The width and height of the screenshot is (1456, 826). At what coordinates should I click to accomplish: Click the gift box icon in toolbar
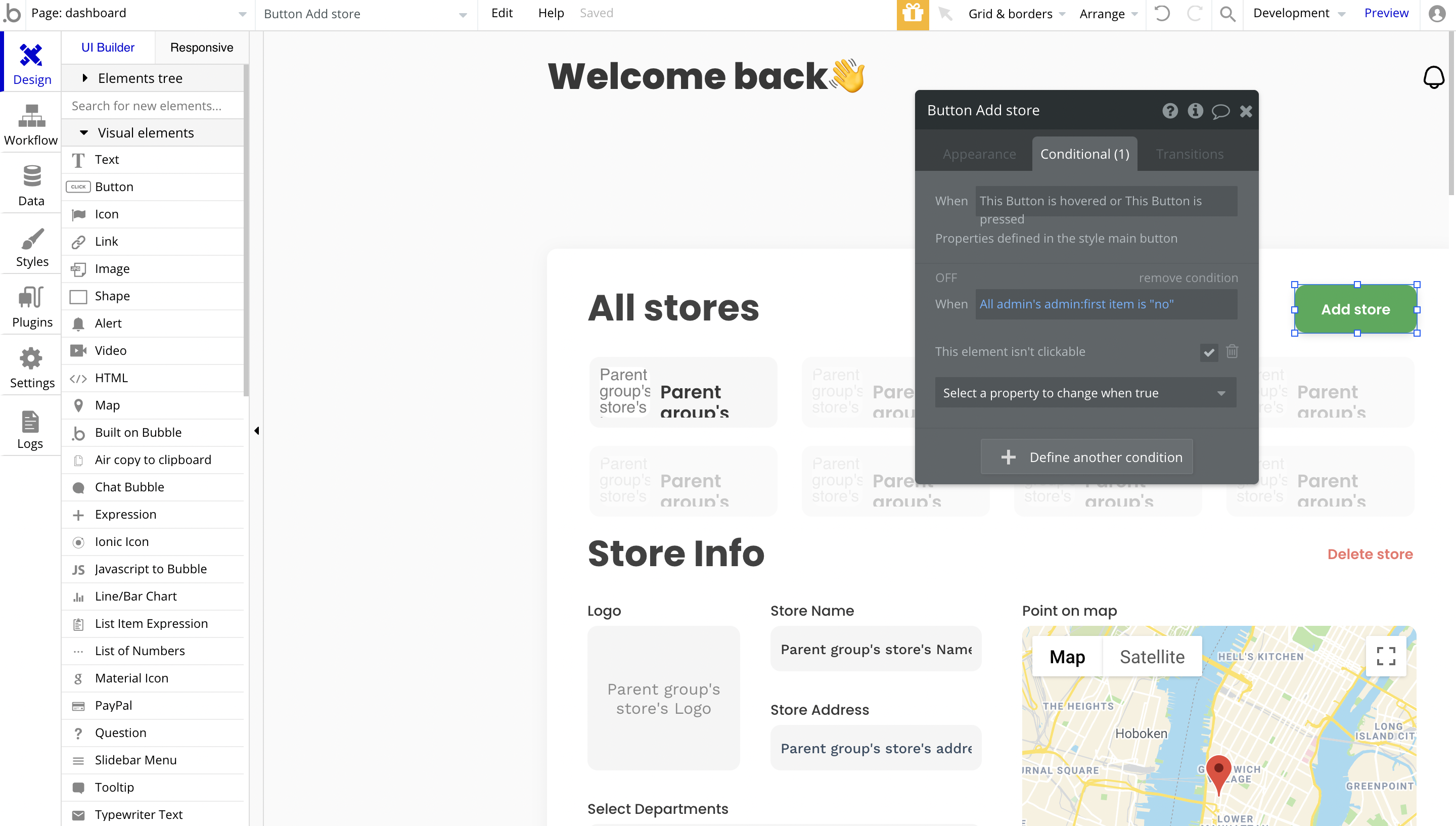tap(912, 14)
